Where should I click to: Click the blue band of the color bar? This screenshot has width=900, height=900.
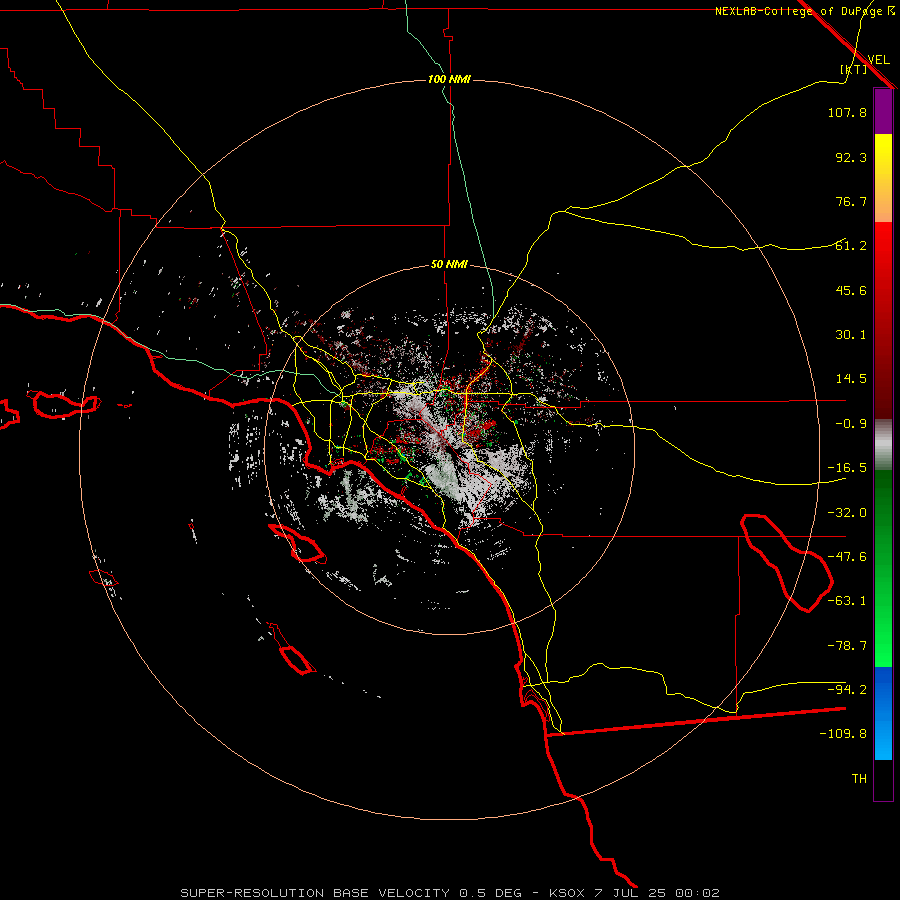point(883,713)
